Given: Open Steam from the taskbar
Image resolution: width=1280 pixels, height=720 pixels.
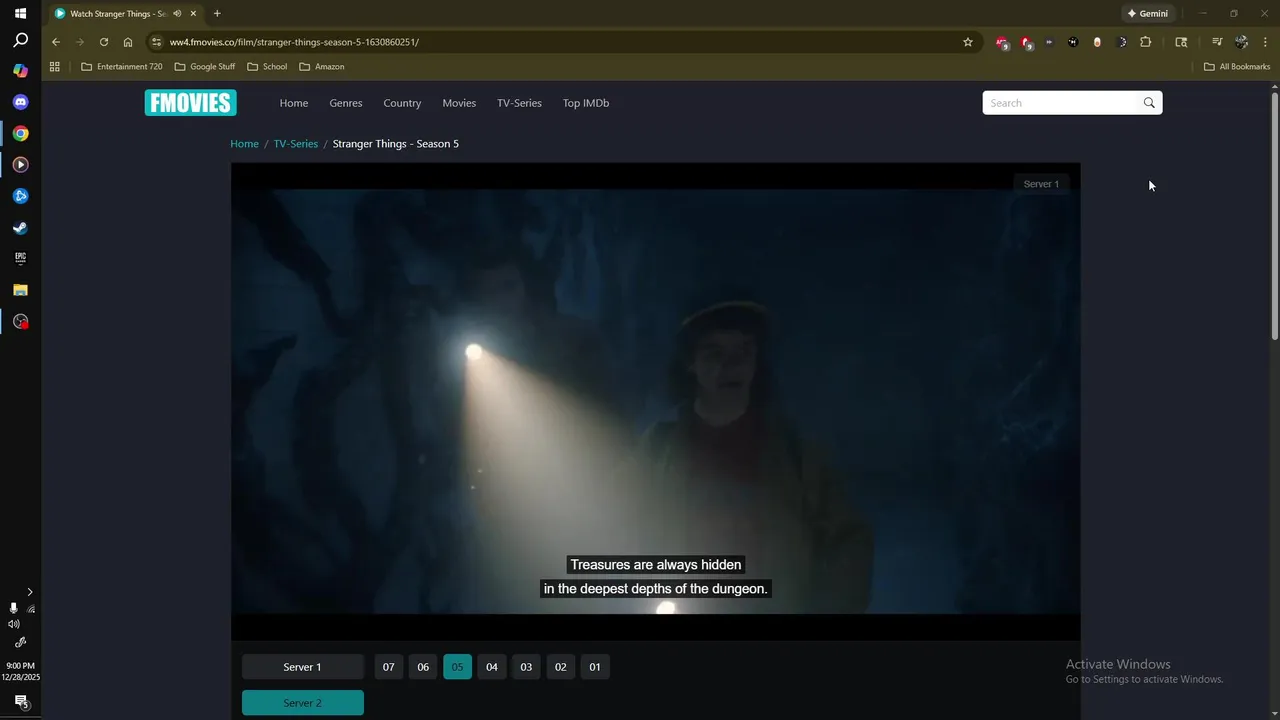Looking at the screenshot, I should [20, 227].
